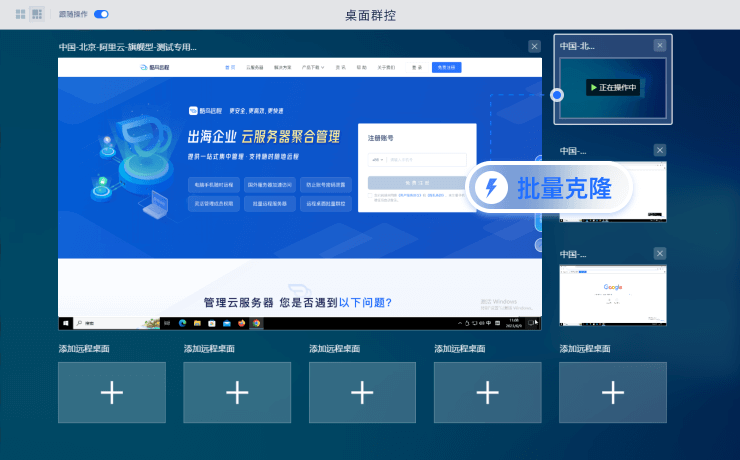Viewport: 740px width, 460px height.
Task: Click the 电脑手机随时远程 feature button
Action: pyautogui.click(x=214, y=185)
